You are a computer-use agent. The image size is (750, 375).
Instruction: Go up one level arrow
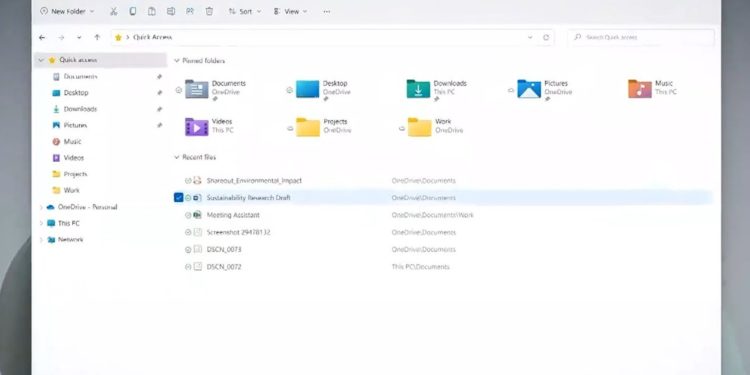(97, 37)
